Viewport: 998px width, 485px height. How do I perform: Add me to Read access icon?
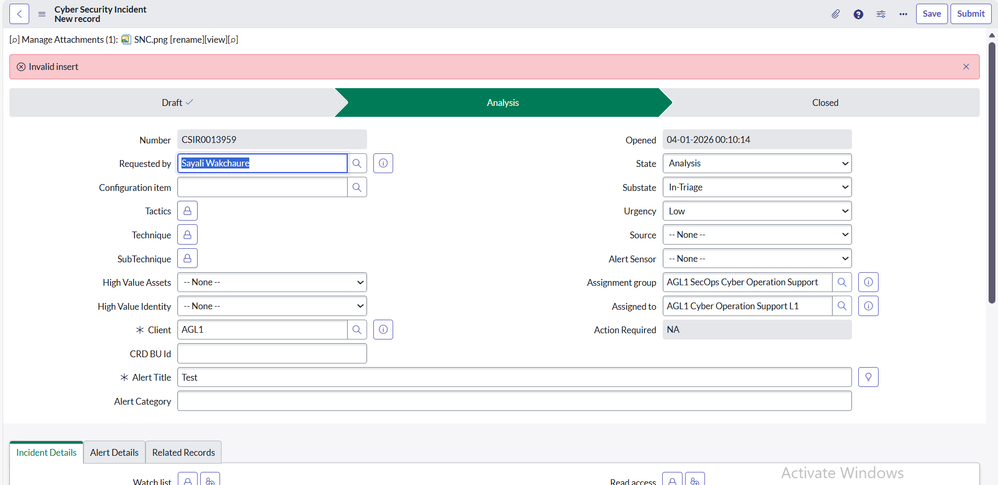tap(695, 481)
